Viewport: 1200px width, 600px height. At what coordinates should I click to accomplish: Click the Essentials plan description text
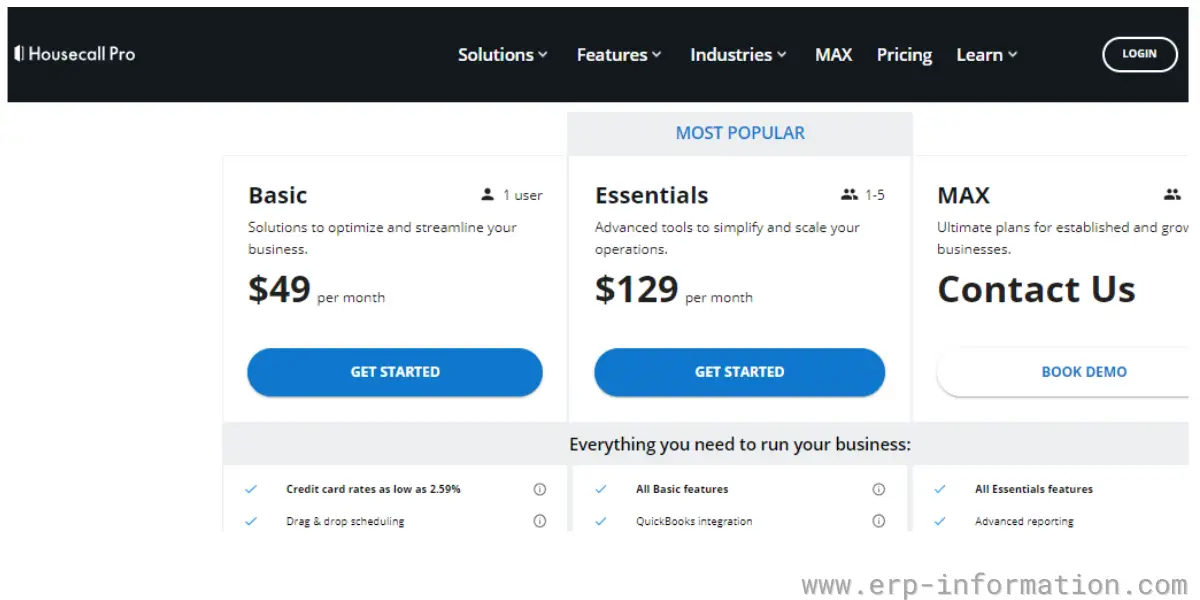[x=727, y=238]
